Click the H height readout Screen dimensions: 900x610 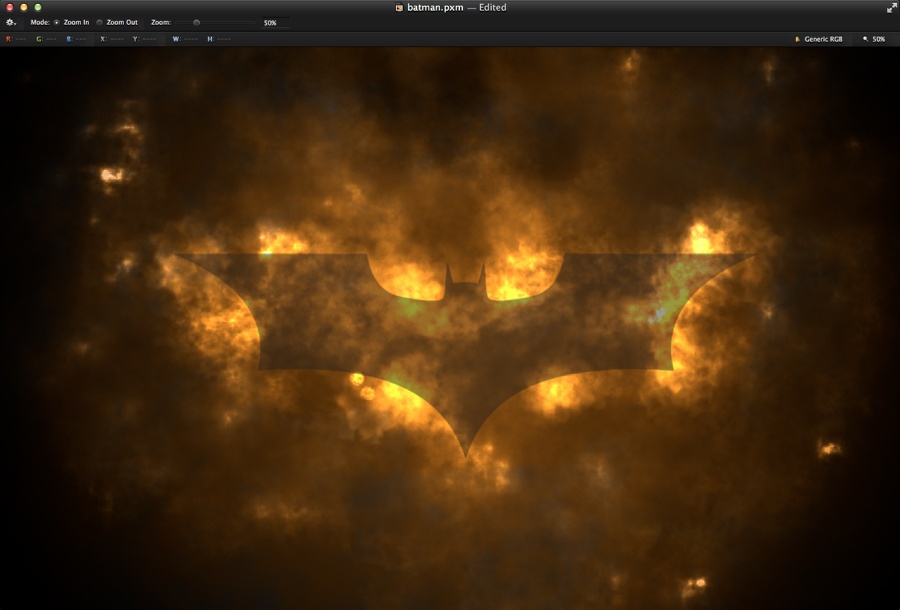click(x=219, y=39)
